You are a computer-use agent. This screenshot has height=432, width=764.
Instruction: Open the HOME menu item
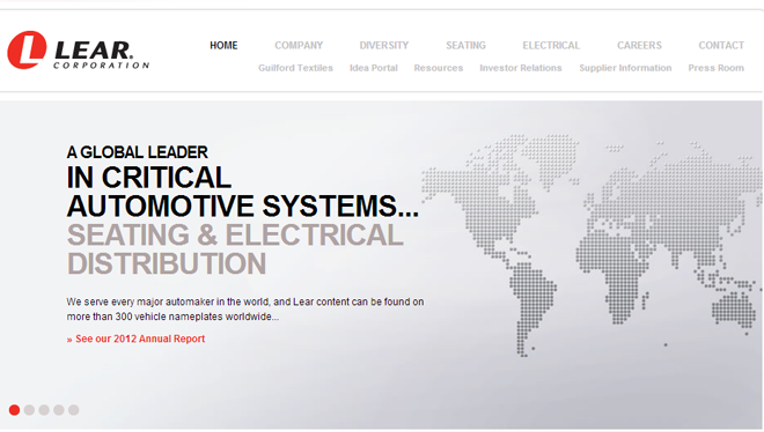[x=224, y=45]
